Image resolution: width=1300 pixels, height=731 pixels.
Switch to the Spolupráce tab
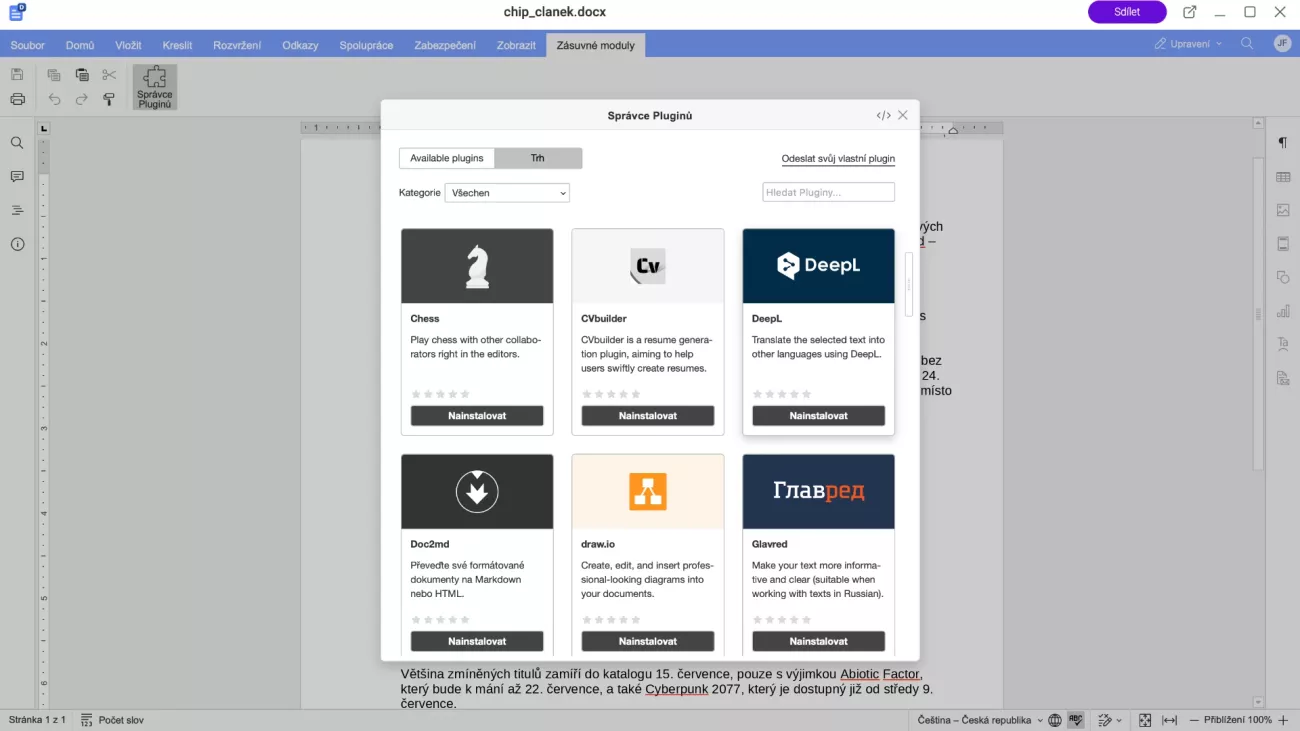366,45
